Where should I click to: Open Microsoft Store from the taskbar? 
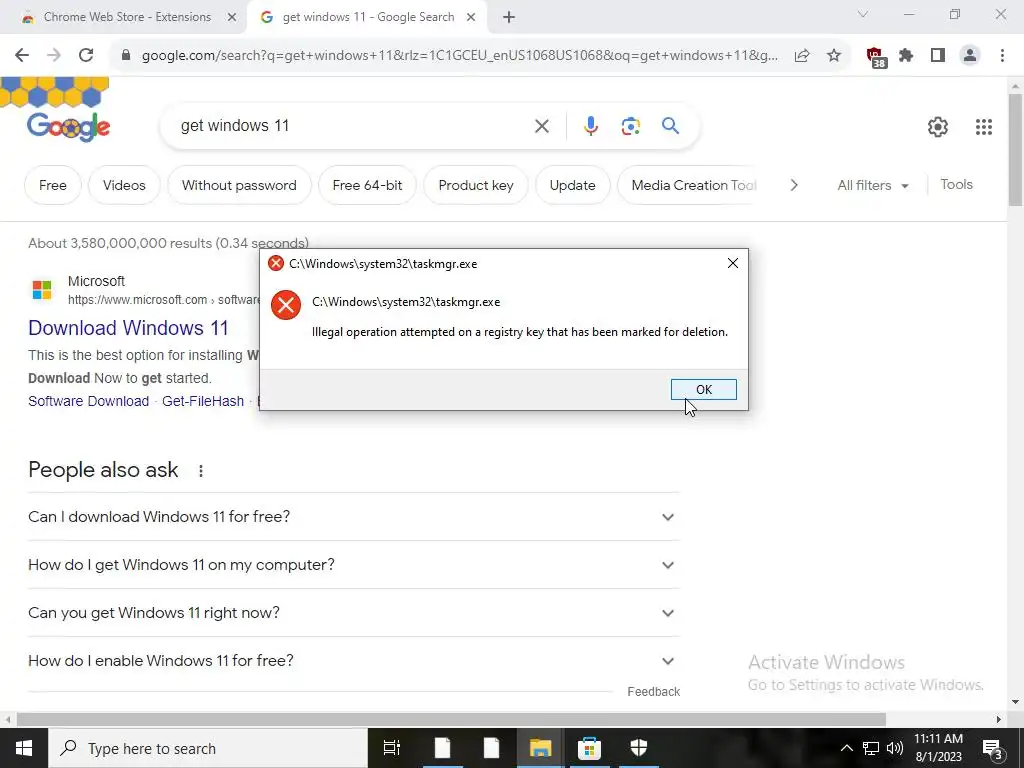tap(589, 748)
